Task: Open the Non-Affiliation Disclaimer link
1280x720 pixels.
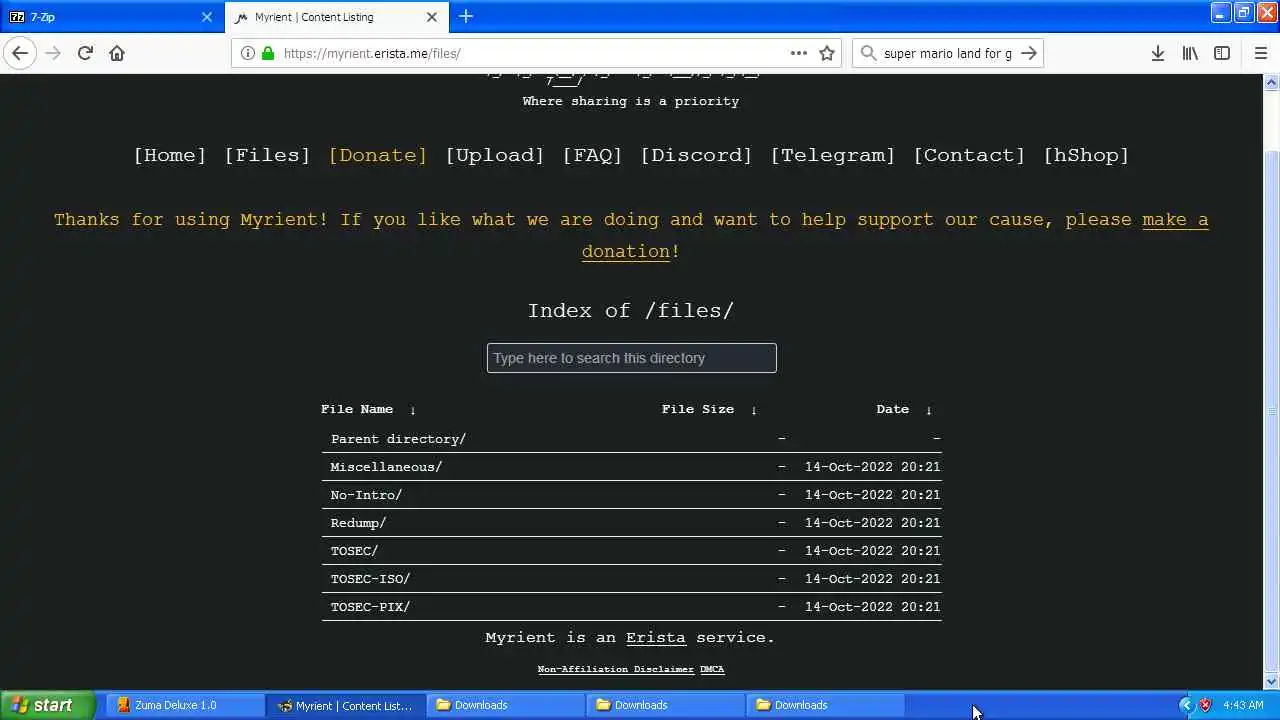Action: pyautogui.click(x=615, y=669)
